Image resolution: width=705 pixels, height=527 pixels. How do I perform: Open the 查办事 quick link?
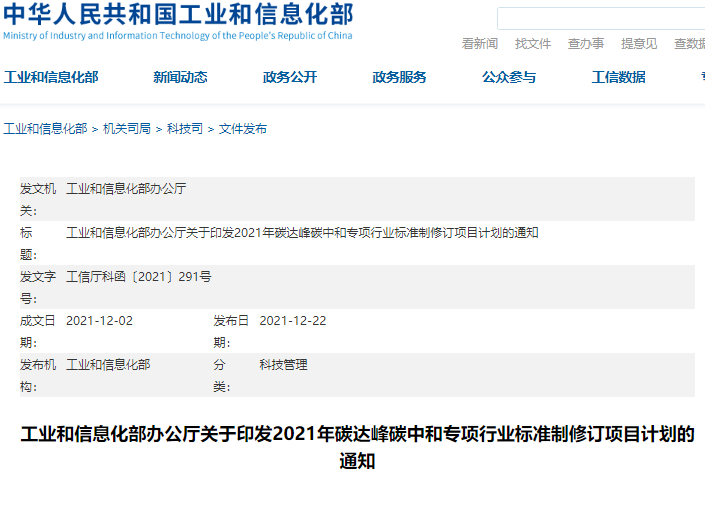click(586, 44)
